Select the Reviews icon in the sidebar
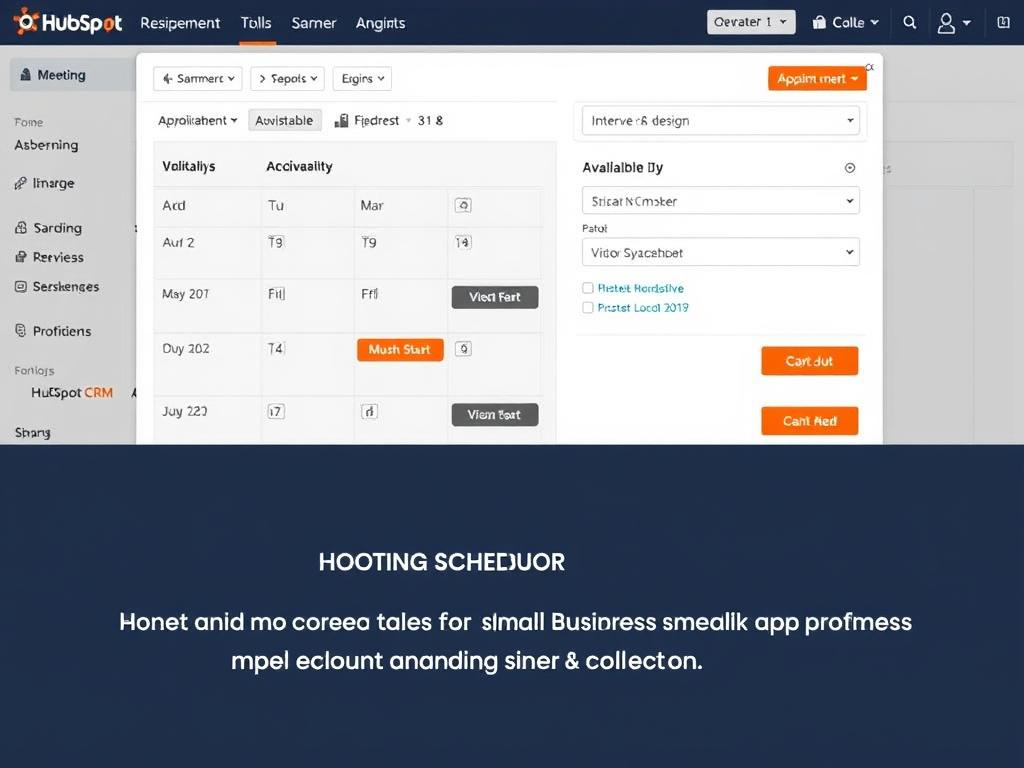The height and width of the screenshot is (768, 1024). [24, 257]
